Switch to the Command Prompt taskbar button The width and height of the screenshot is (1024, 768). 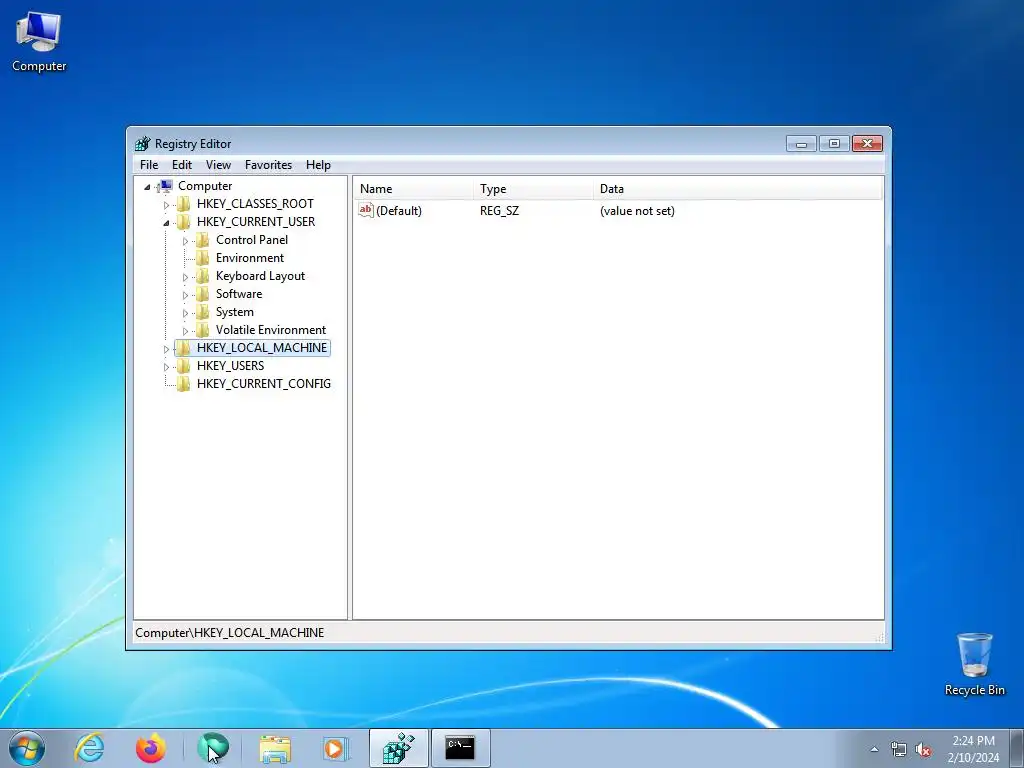[460, 748]
